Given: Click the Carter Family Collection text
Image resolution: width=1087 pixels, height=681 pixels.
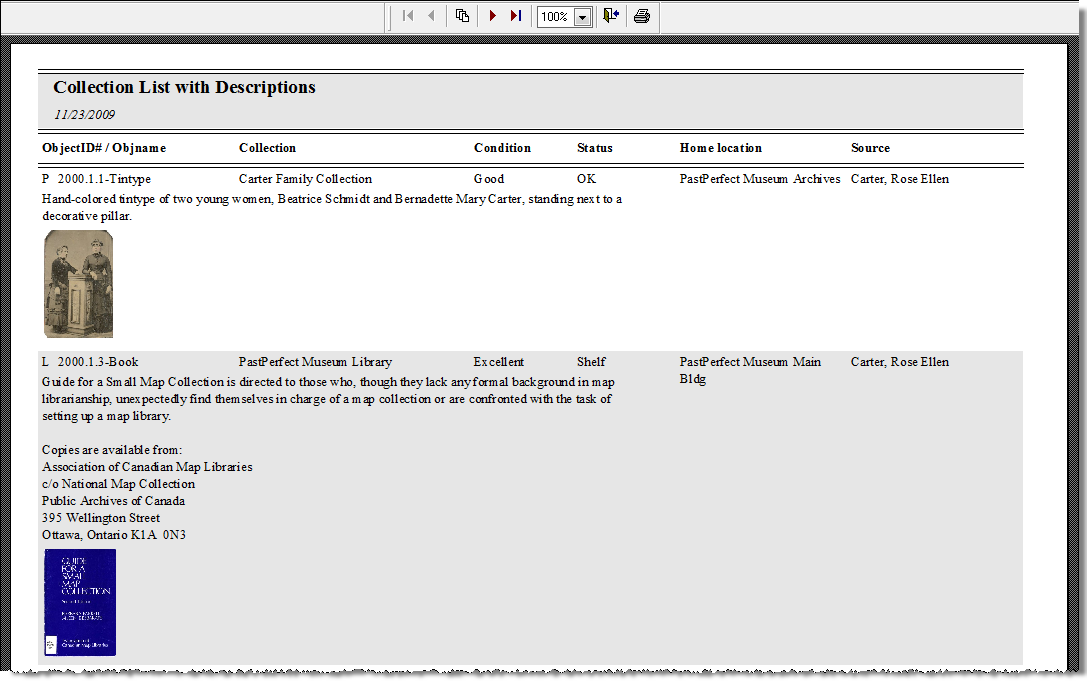Looking at the screenshot, I should point(305,178).
